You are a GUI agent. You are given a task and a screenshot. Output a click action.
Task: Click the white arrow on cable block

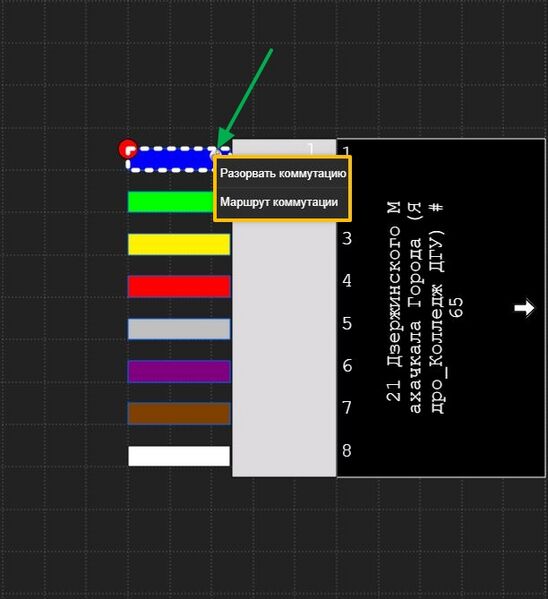tap(524, 308)
